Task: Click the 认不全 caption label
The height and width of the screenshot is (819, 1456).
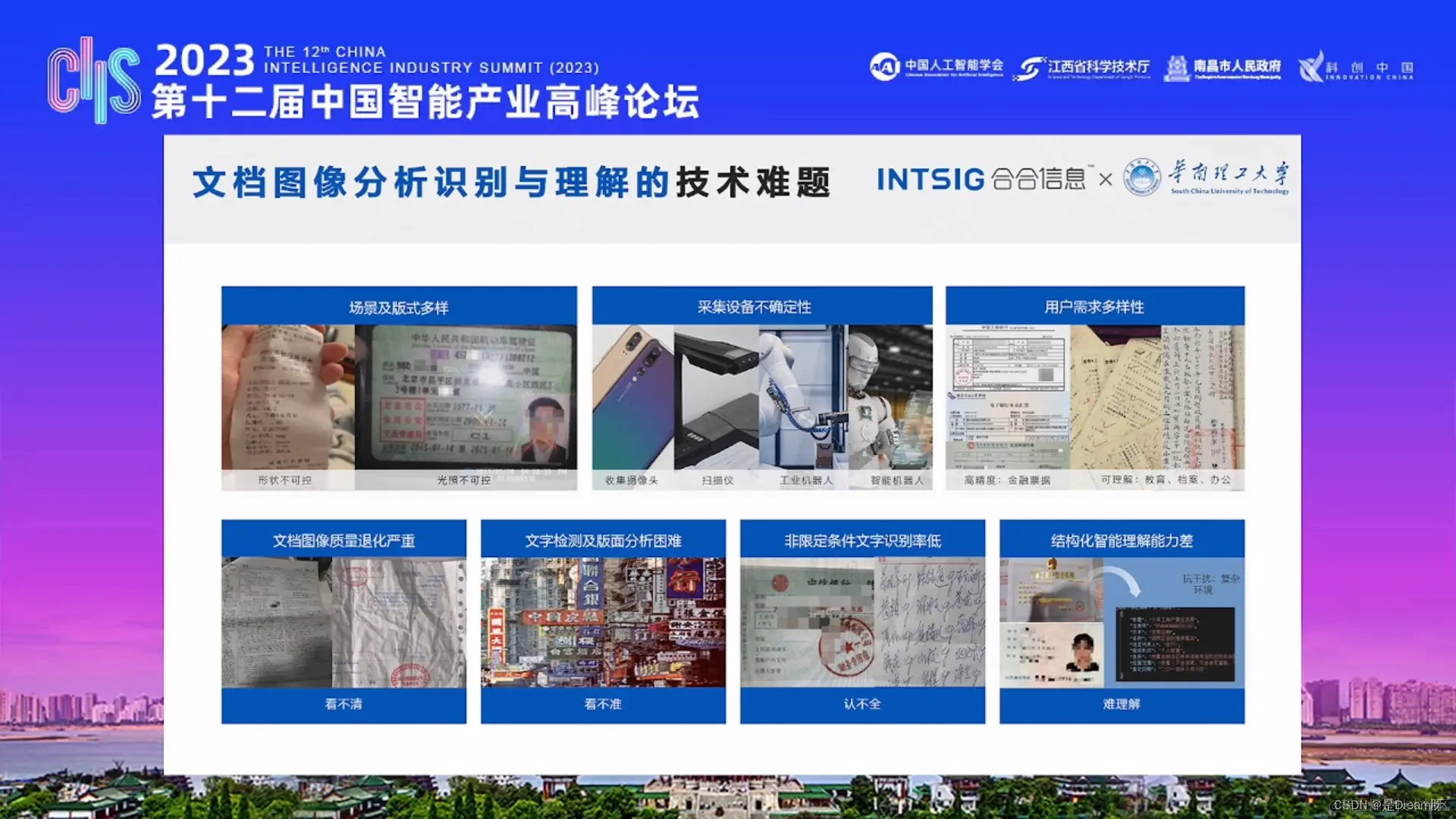Action: 862,704
